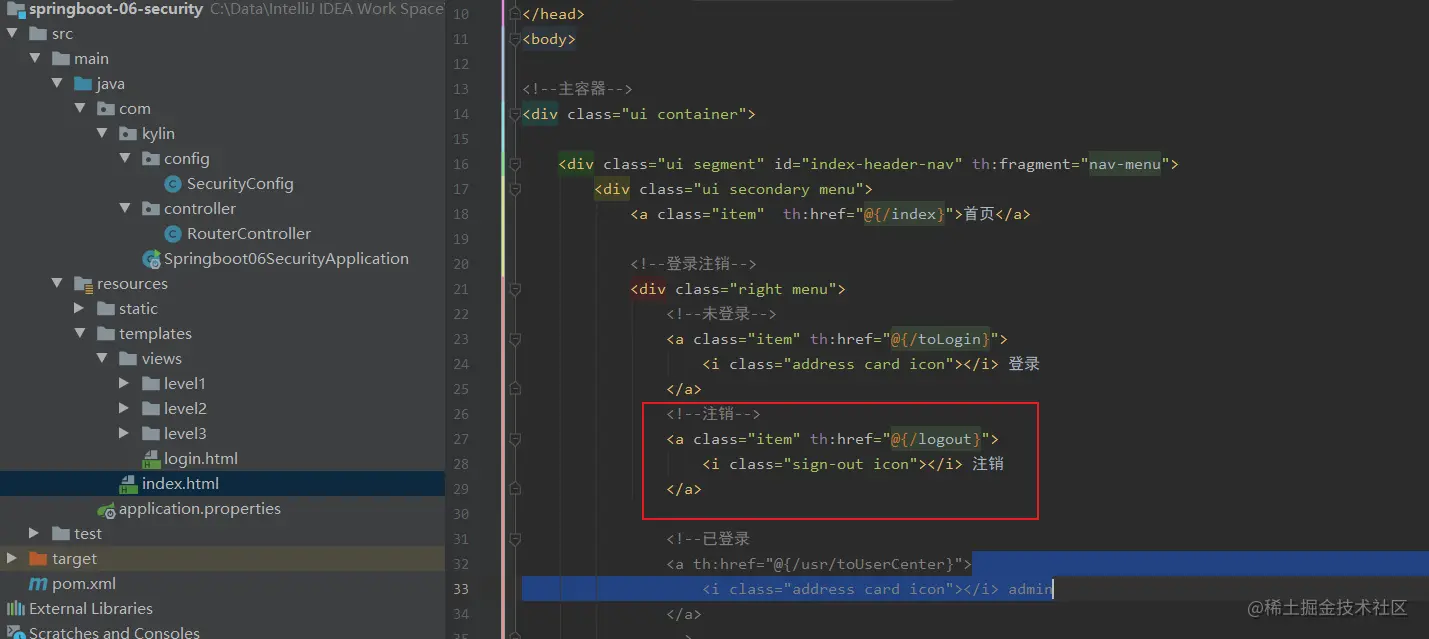Image resolution: width=1429 pixels, height=639 pixels.
Task: Expand the test folder arrow
Action: pyautogui.click(x=34, y=534)
